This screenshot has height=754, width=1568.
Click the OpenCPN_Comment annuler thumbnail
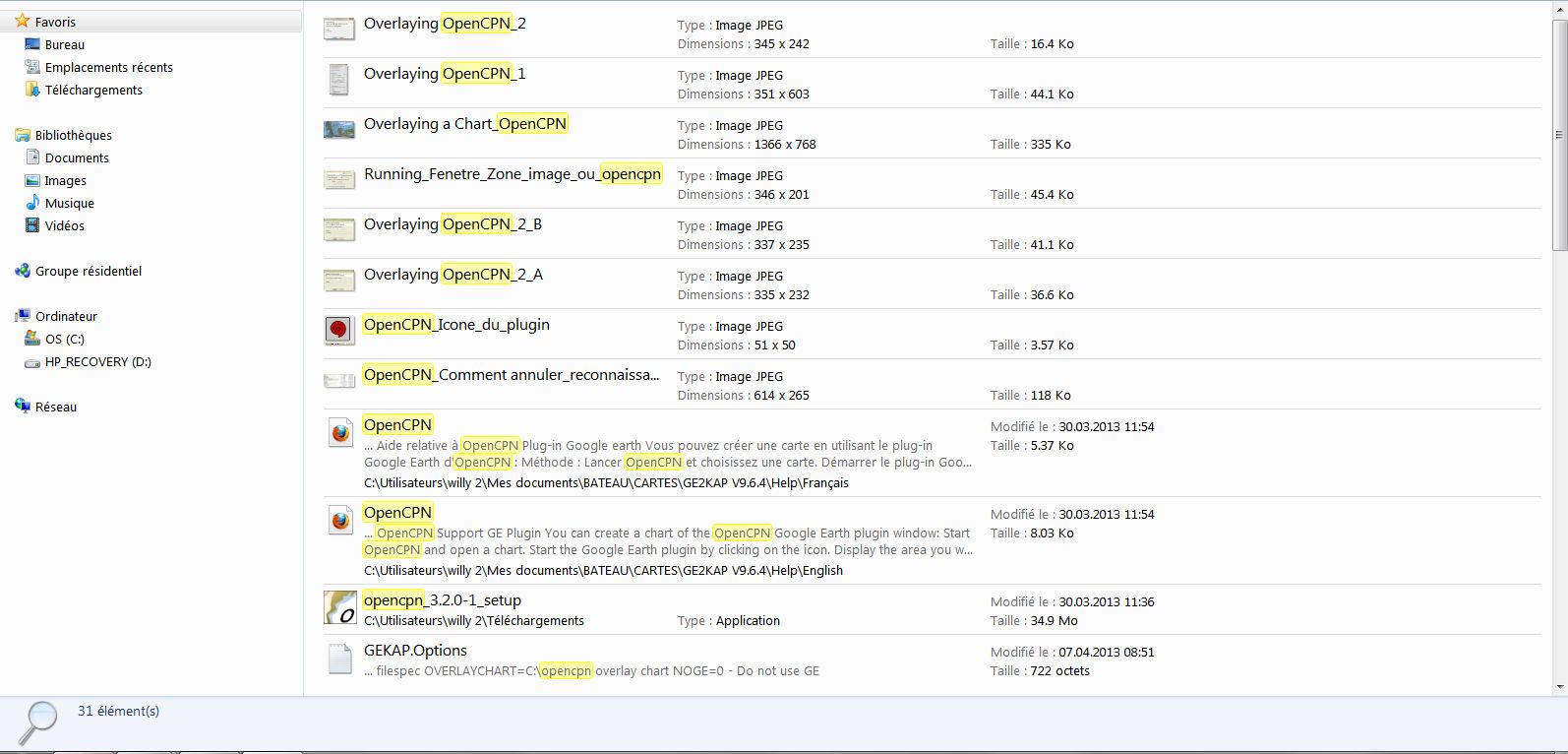pyautogui.click(x=339, y=380)
